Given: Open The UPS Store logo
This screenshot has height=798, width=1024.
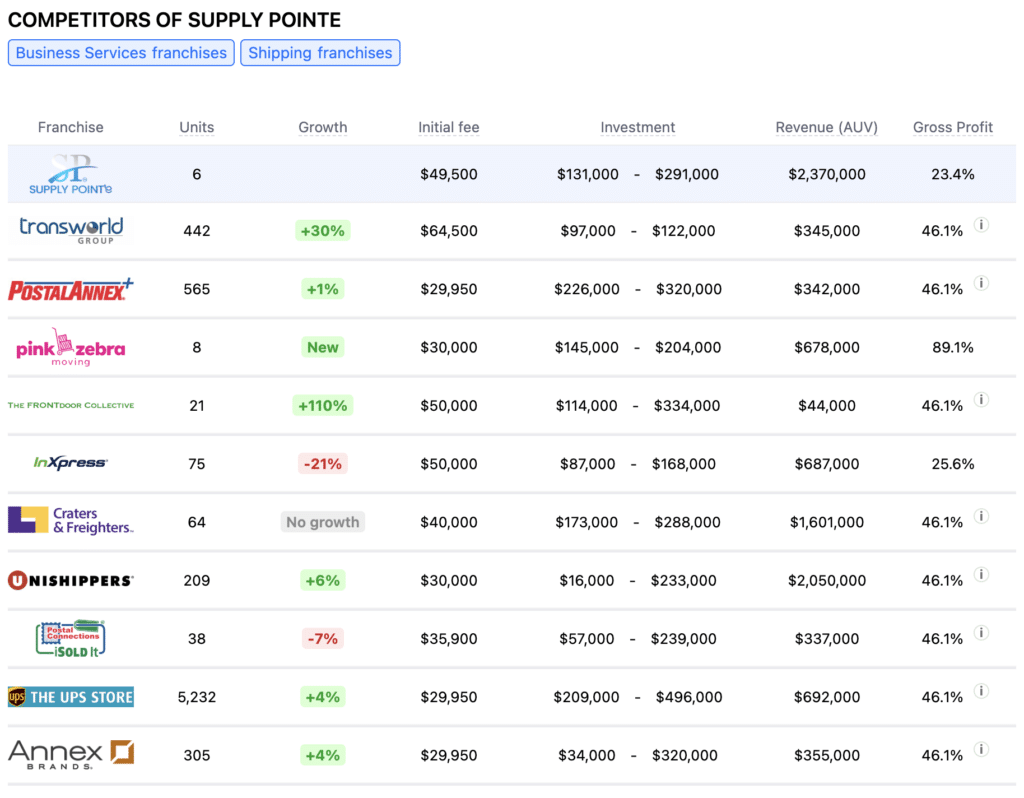Looking at the screenshot, I should (71, 697).
